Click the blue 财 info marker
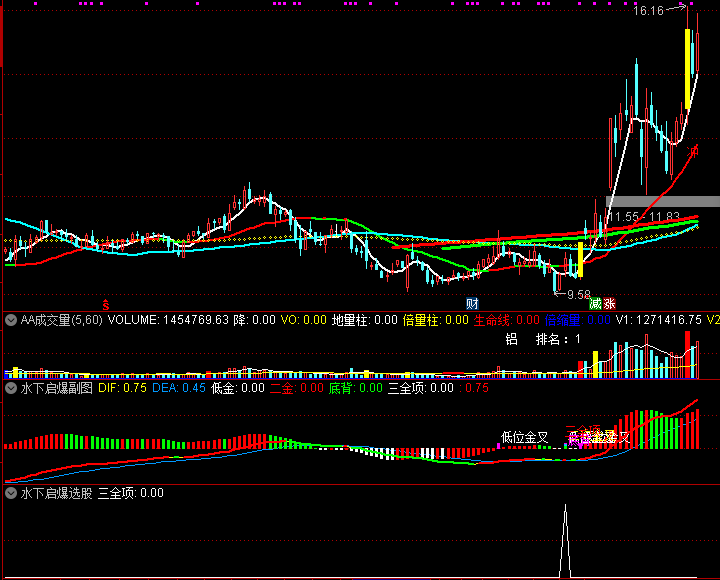 coord(472,304)
